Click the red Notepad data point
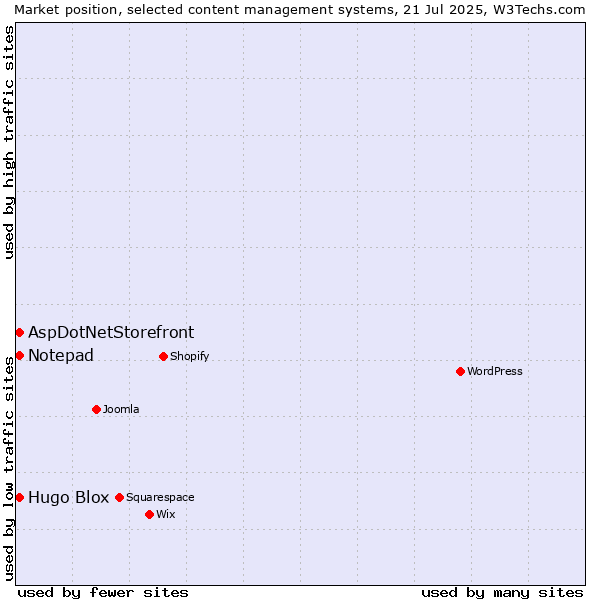 coord(20,356)
